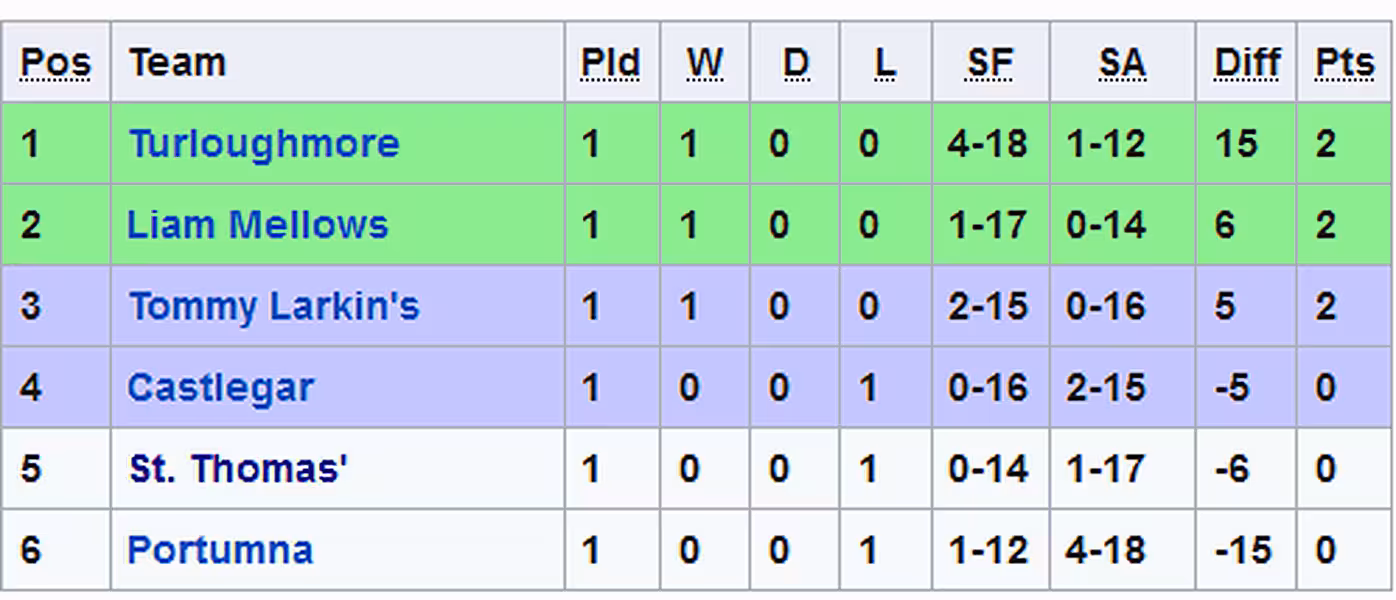Click the Pts column header

click(1344, 63)
